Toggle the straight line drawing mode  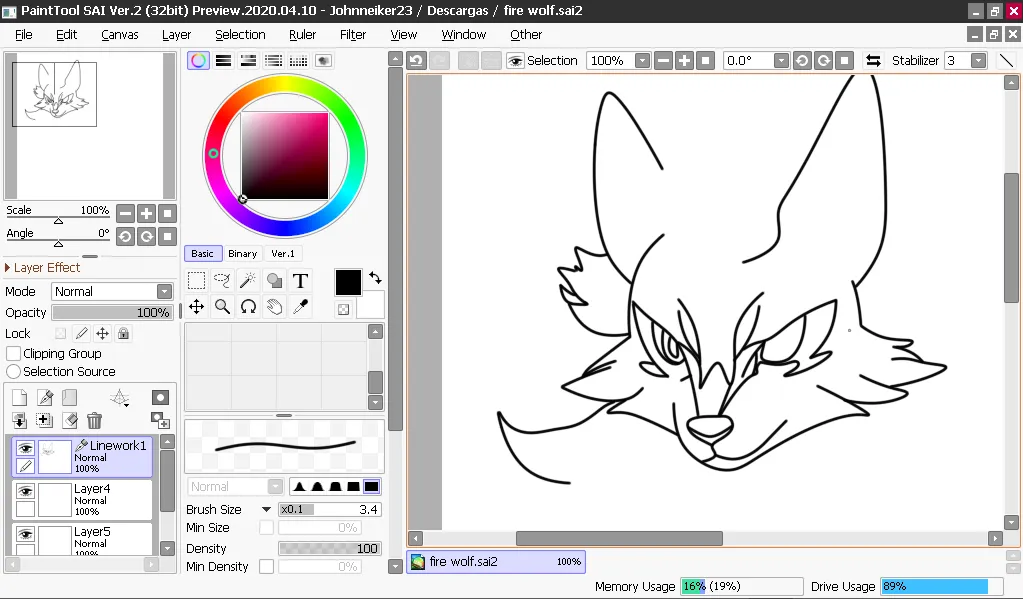click(x=1007, y=61)
